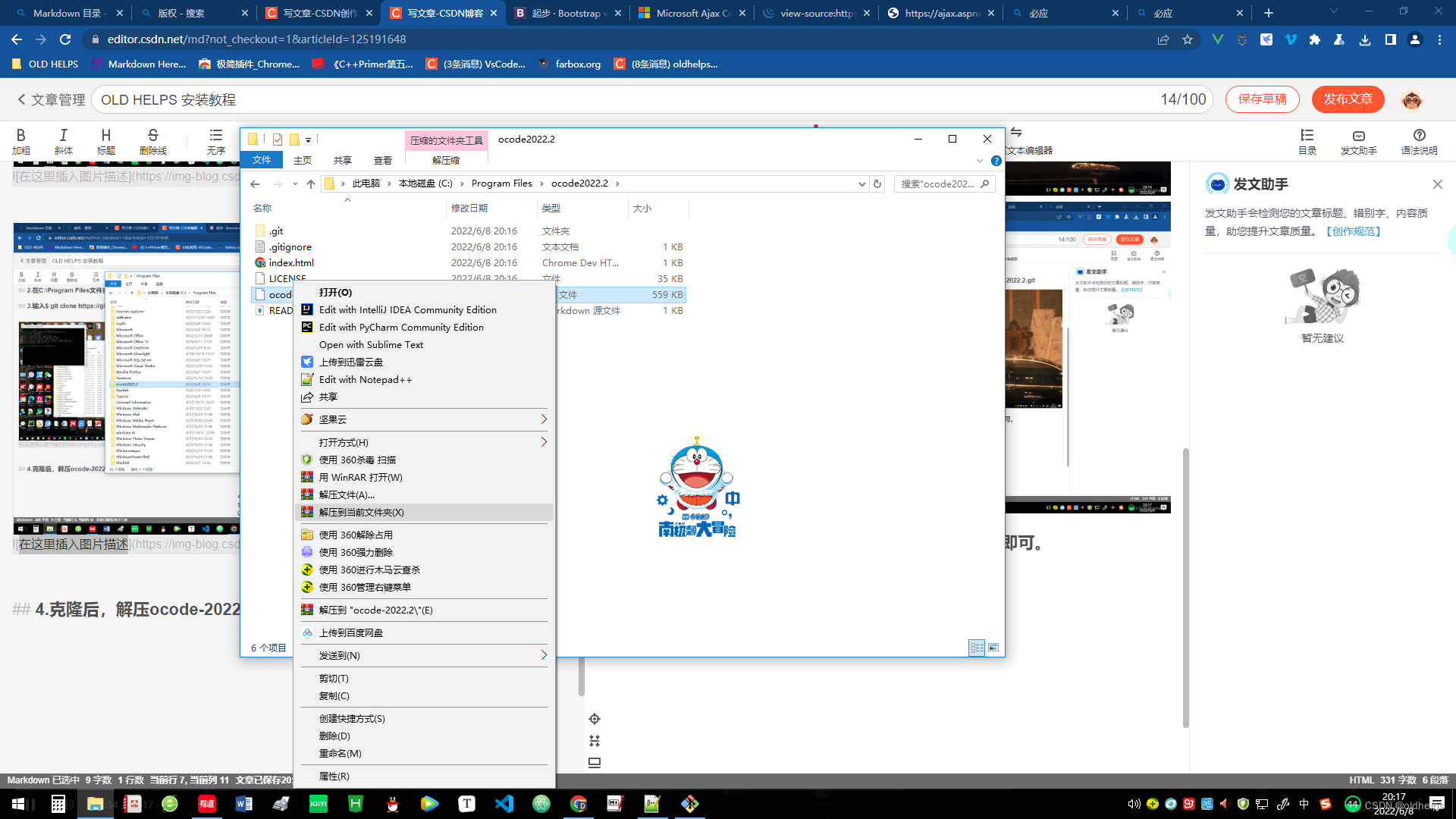Apply bold formatting with the 加粗 icon
The image size is (1456, 819).
pos(21,140)
